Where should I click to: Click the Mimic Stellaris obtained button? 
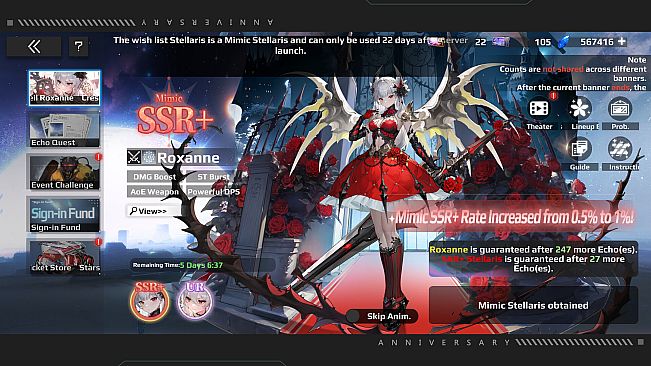[533, 305]
